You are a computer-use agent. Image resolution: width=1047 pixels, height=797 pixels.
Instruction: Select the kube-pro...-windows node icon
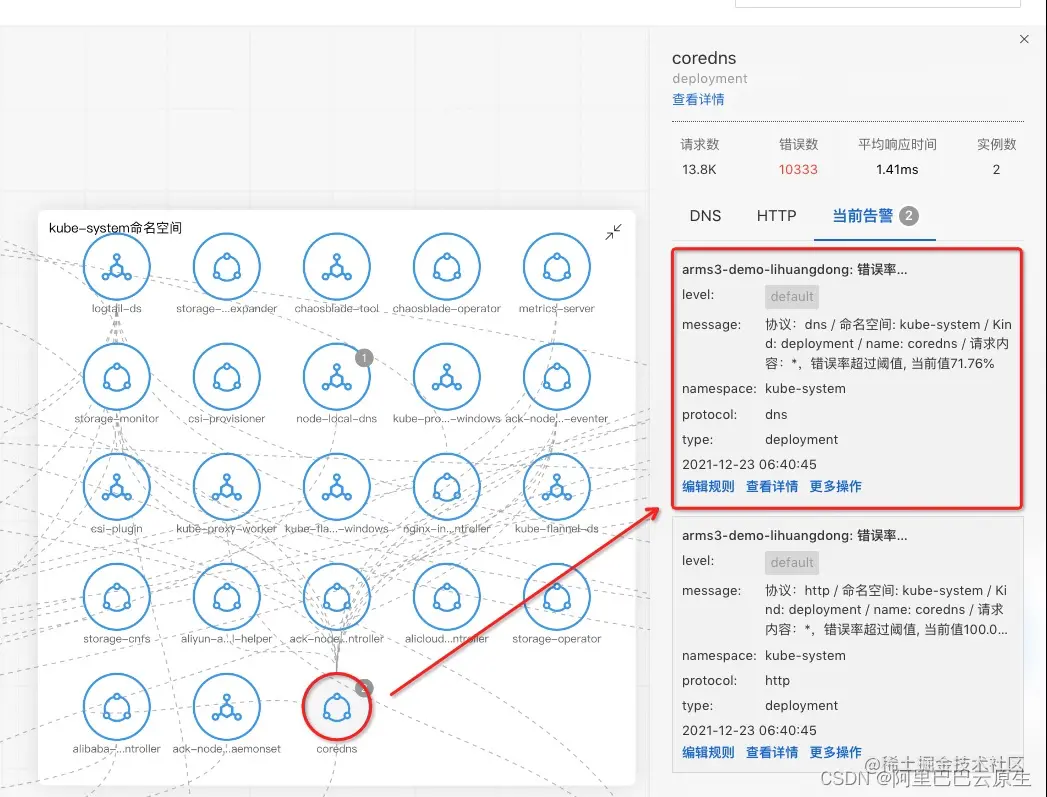click(447, 376)
